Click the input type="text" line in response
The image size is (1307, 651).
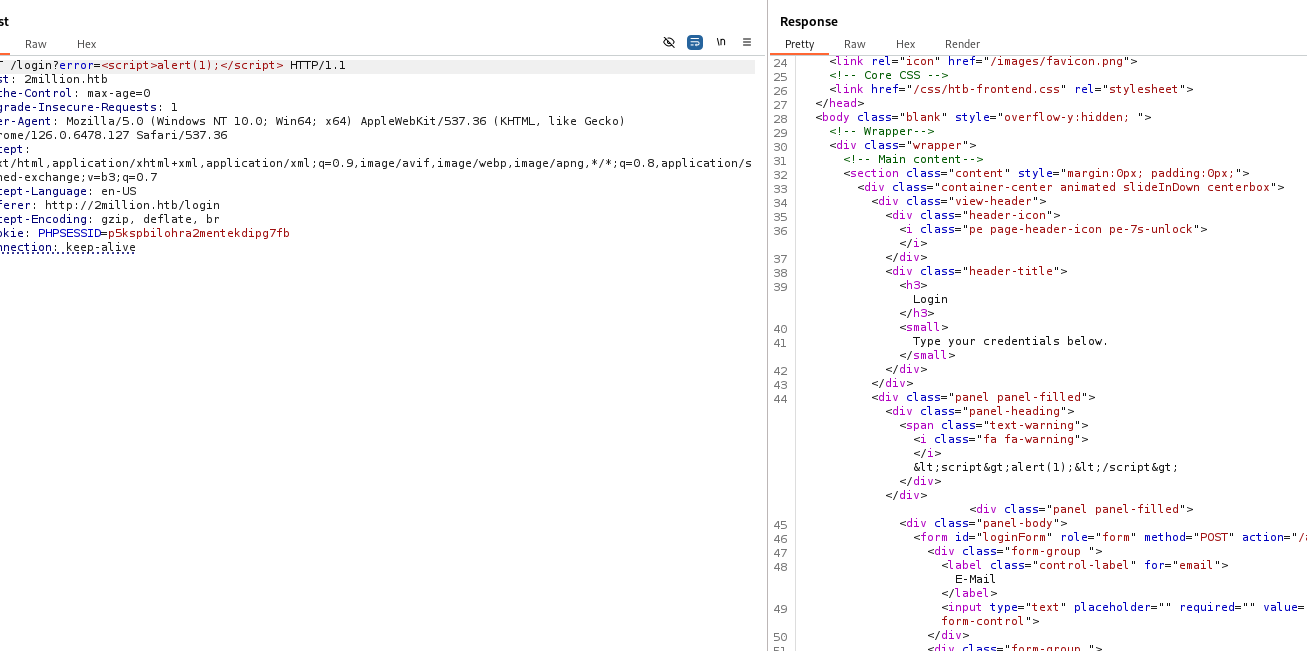coord(1124,607)
